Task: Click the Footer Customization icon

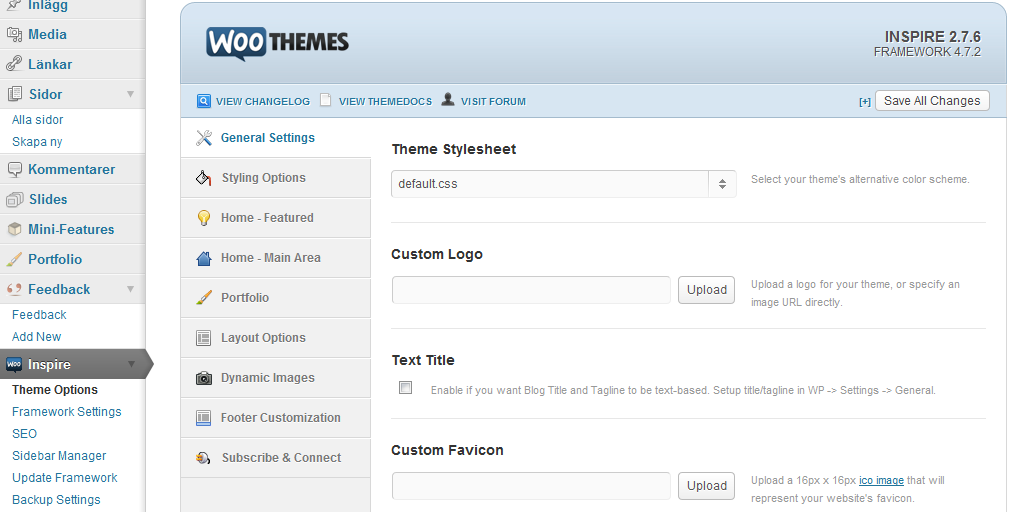Action: 204,418
